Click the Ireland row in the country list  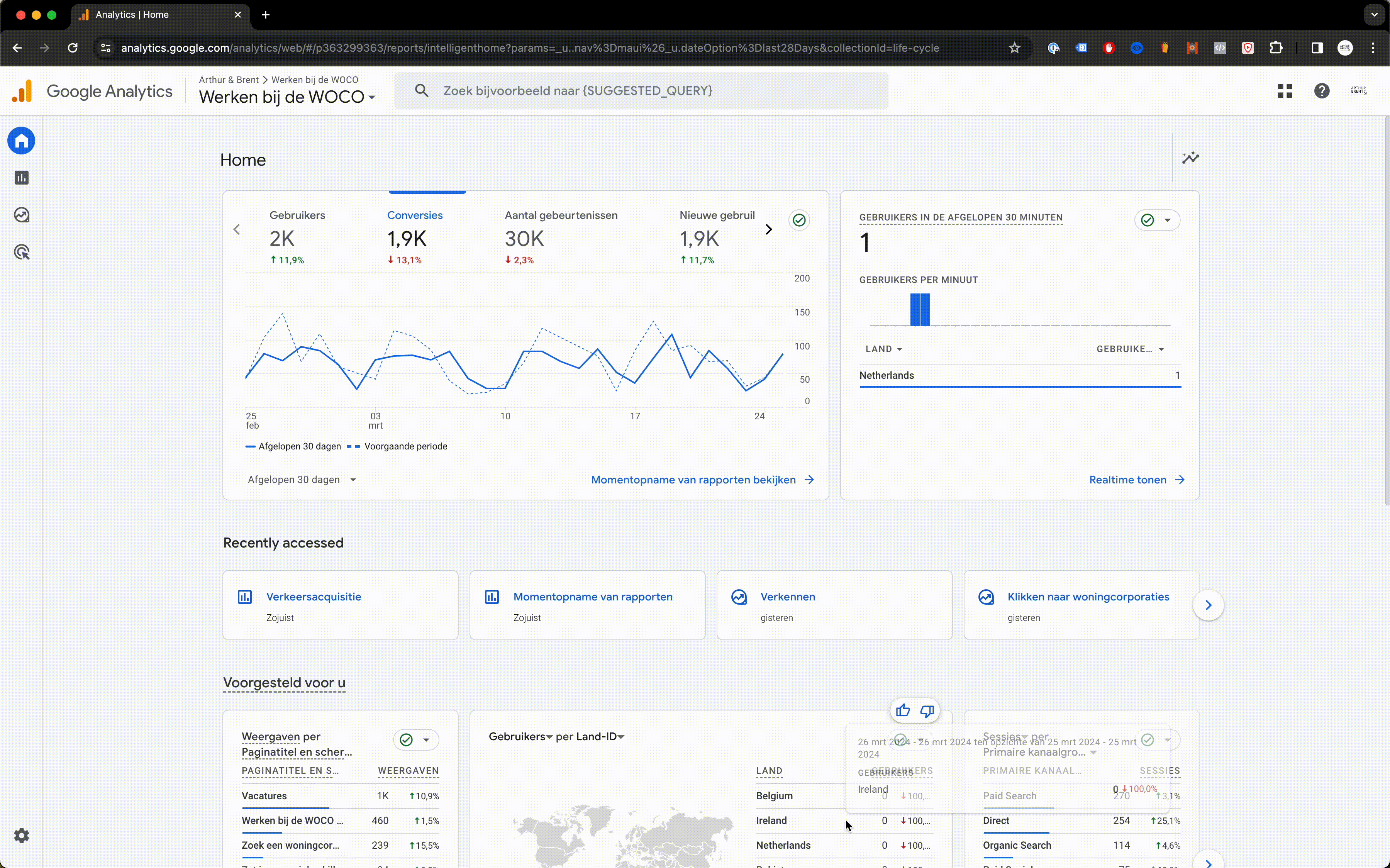coord(844,821)
